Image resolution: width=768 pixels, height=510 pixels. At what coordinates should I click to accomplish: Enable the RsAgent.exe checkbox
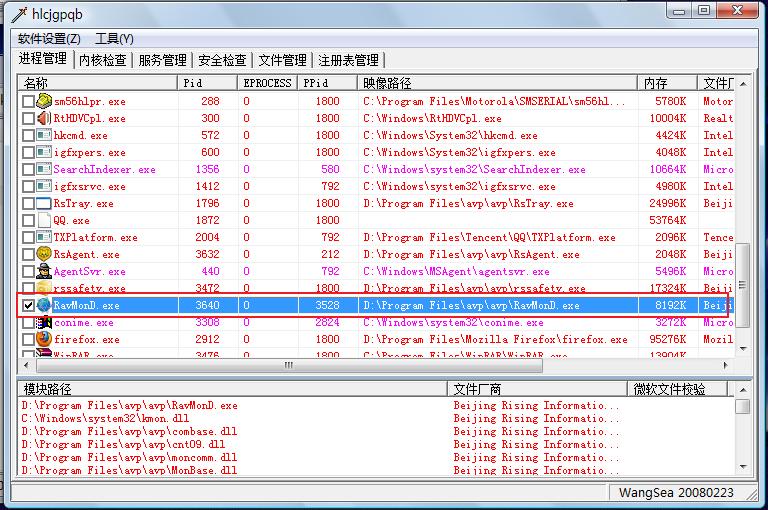click(28, 254)
